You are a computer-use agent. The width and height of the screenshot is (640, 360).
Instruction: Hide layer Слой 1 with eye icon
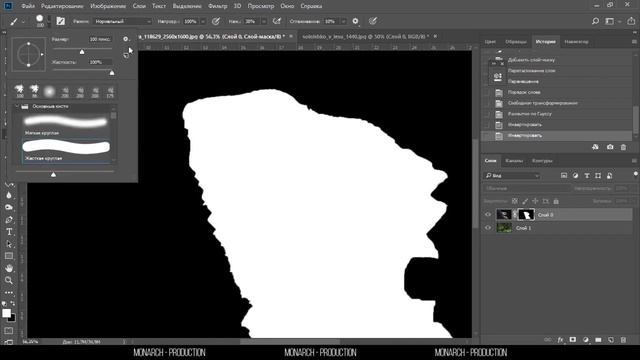(x=488, y=228)
